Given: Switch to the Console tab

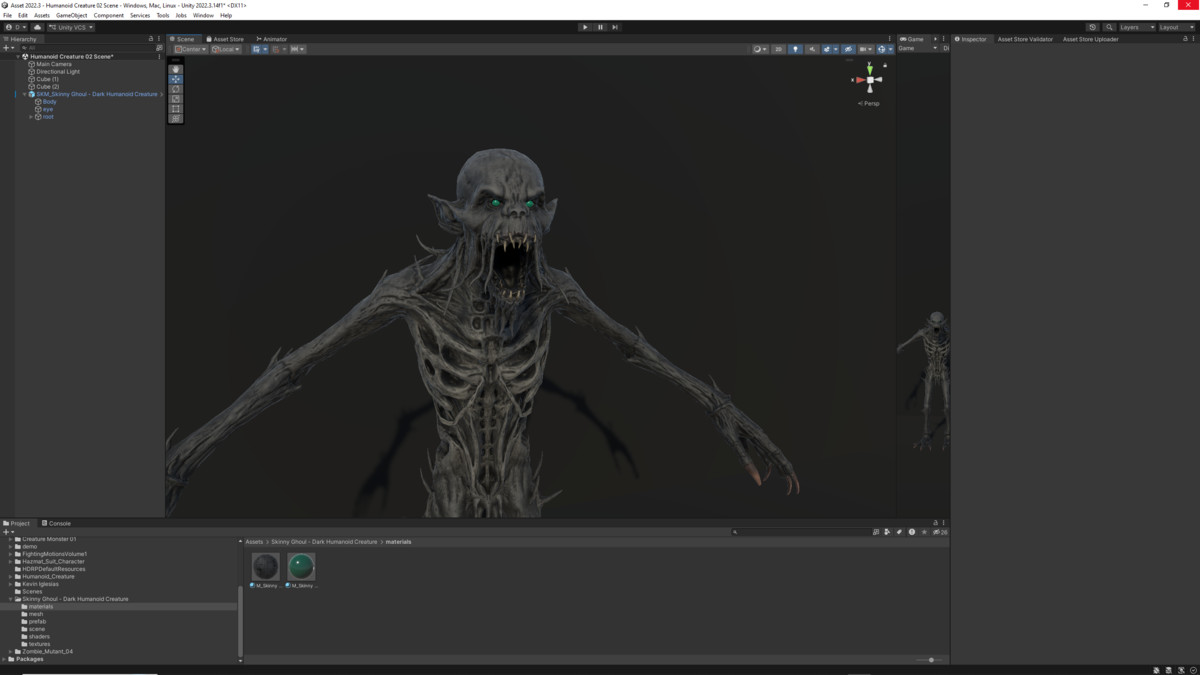Looking at the screenshot, I should point(57,523).
